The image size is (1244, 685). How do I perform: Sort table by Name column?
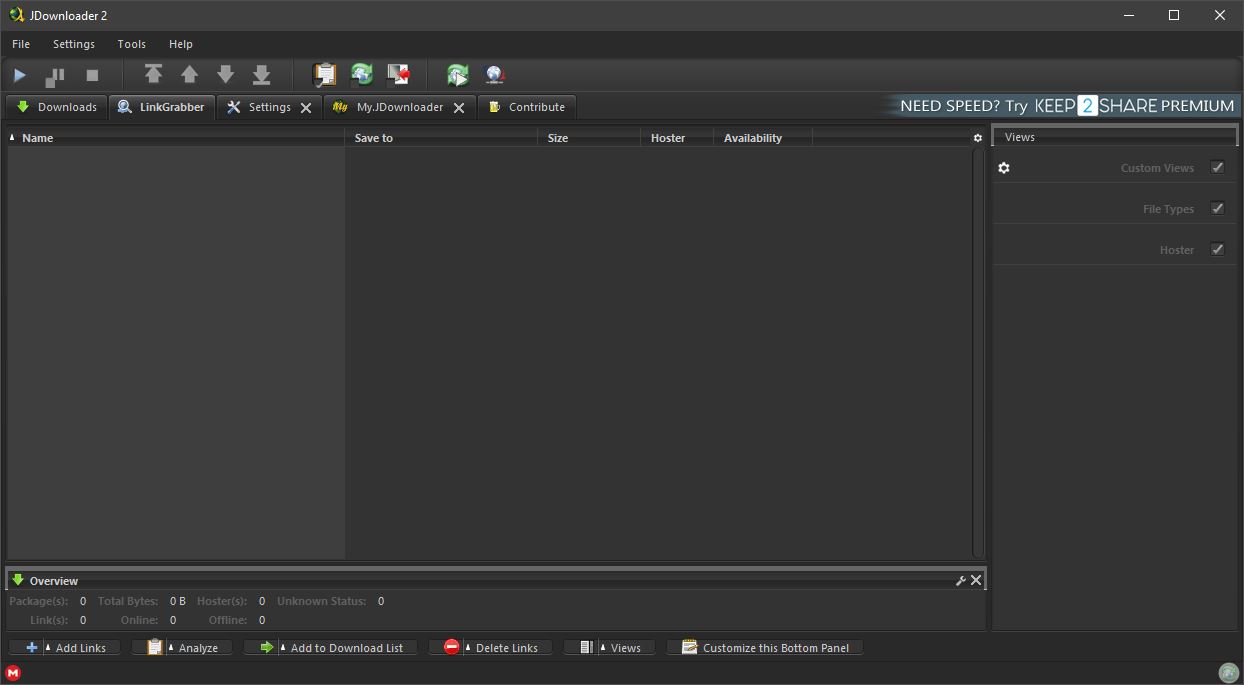[x=176, y=138]
